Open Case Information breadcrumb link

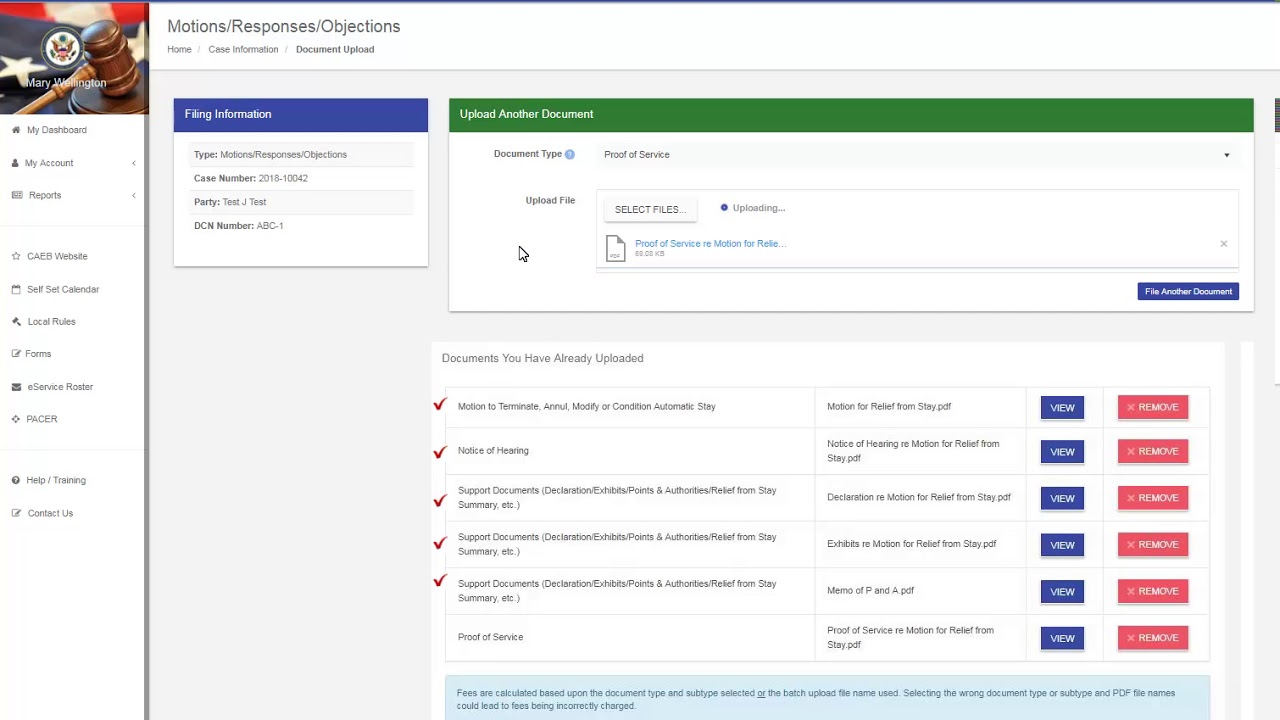pos(243,49)
